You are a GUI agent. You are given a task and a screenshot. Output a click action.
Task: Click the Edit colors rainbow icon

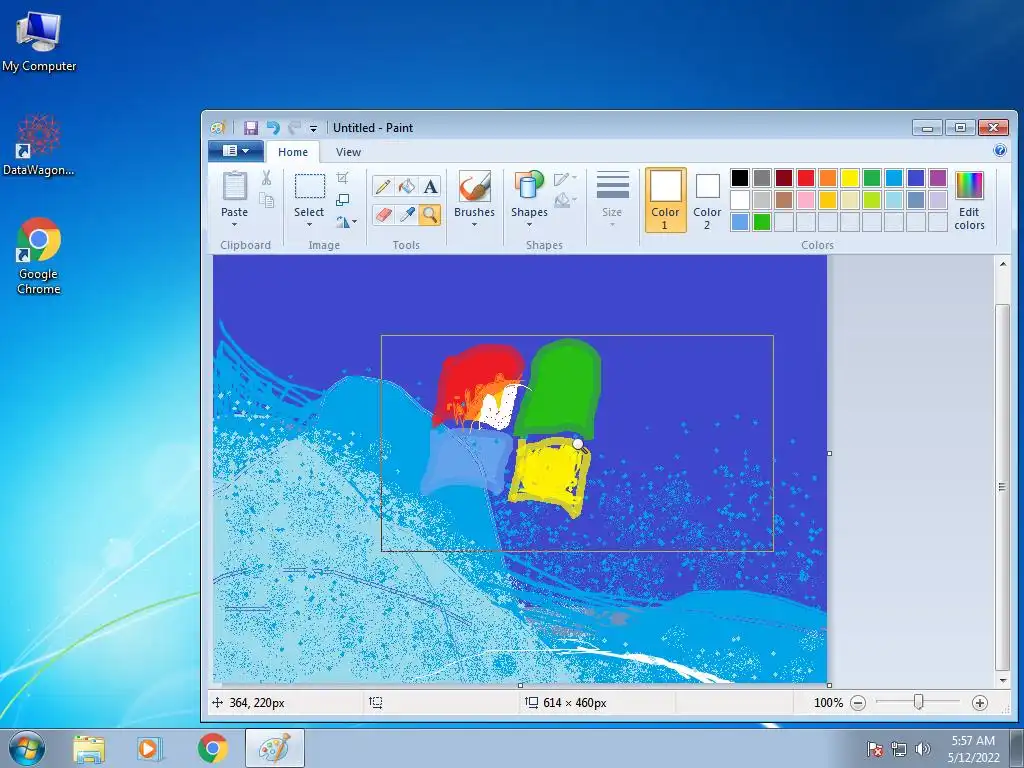tap(969, 186)
